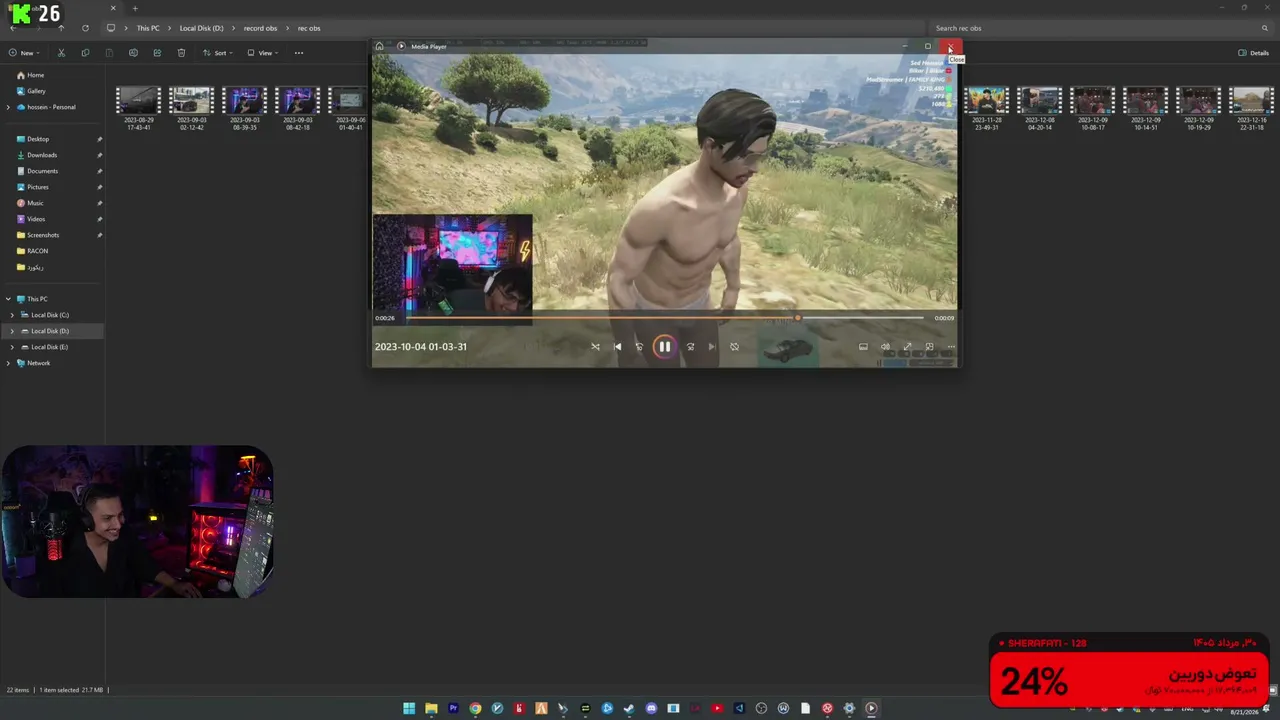This screenshot has width=1280, height=720.
Task: Open the Videos quick access folder
Action: (36, 219)
